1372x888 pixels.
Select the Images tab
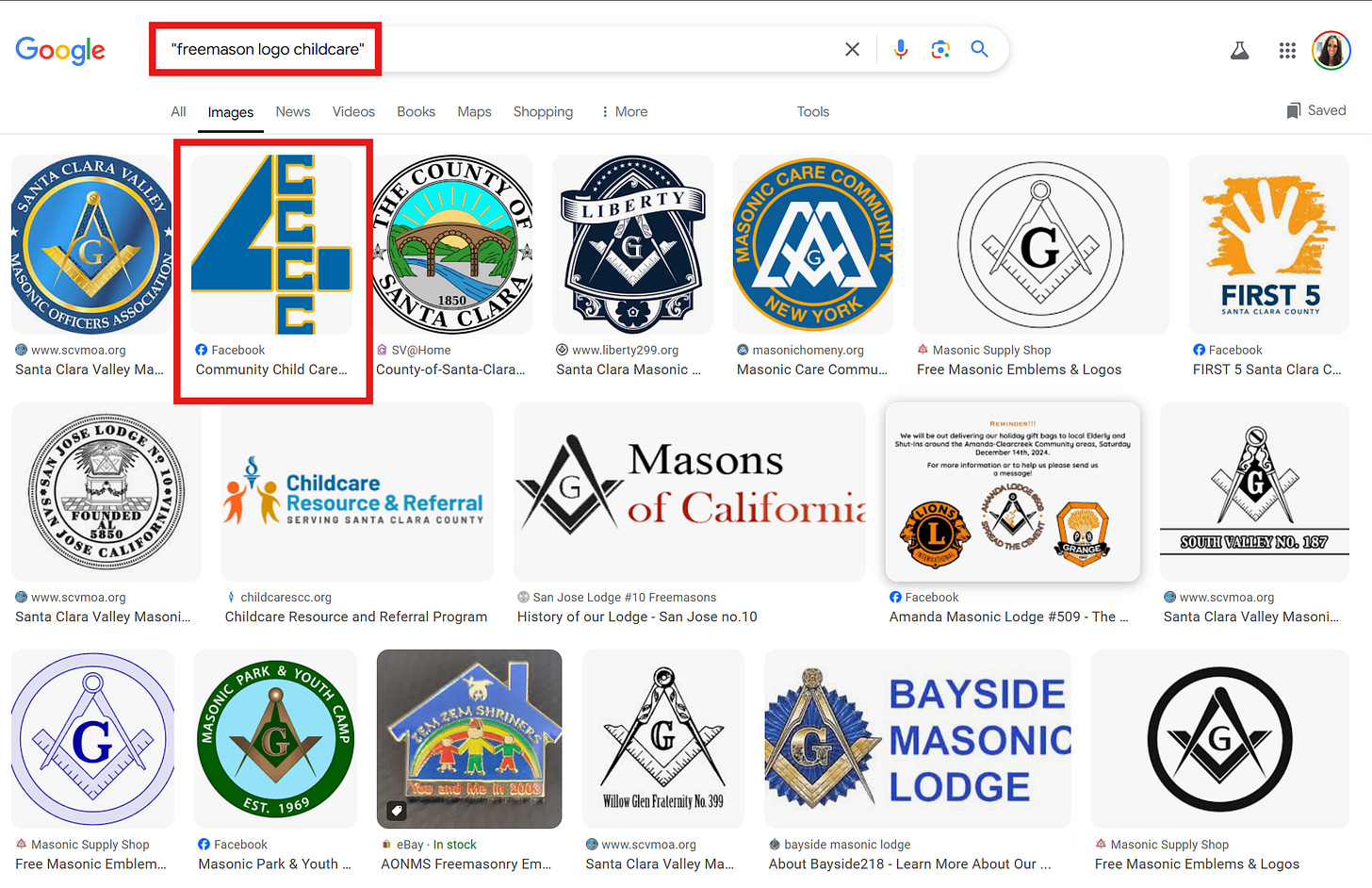(231, 111)
